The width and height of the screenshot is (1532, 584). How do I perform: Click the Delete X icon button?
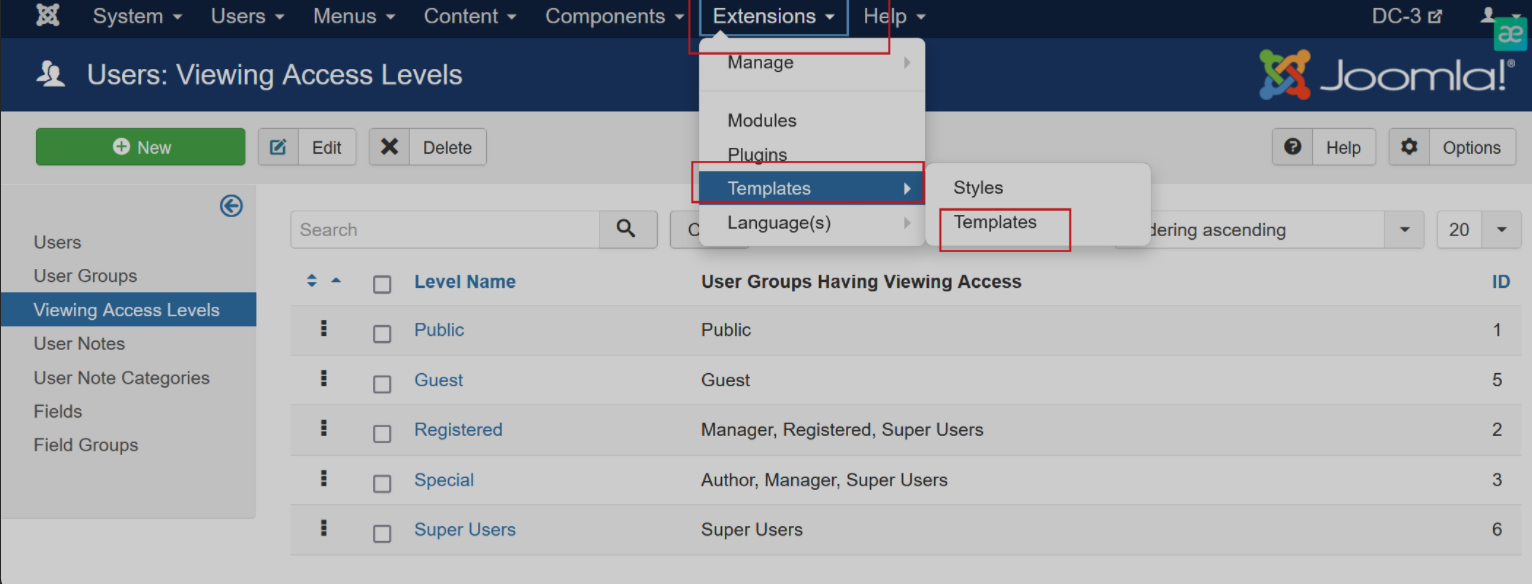pos(390,147)
